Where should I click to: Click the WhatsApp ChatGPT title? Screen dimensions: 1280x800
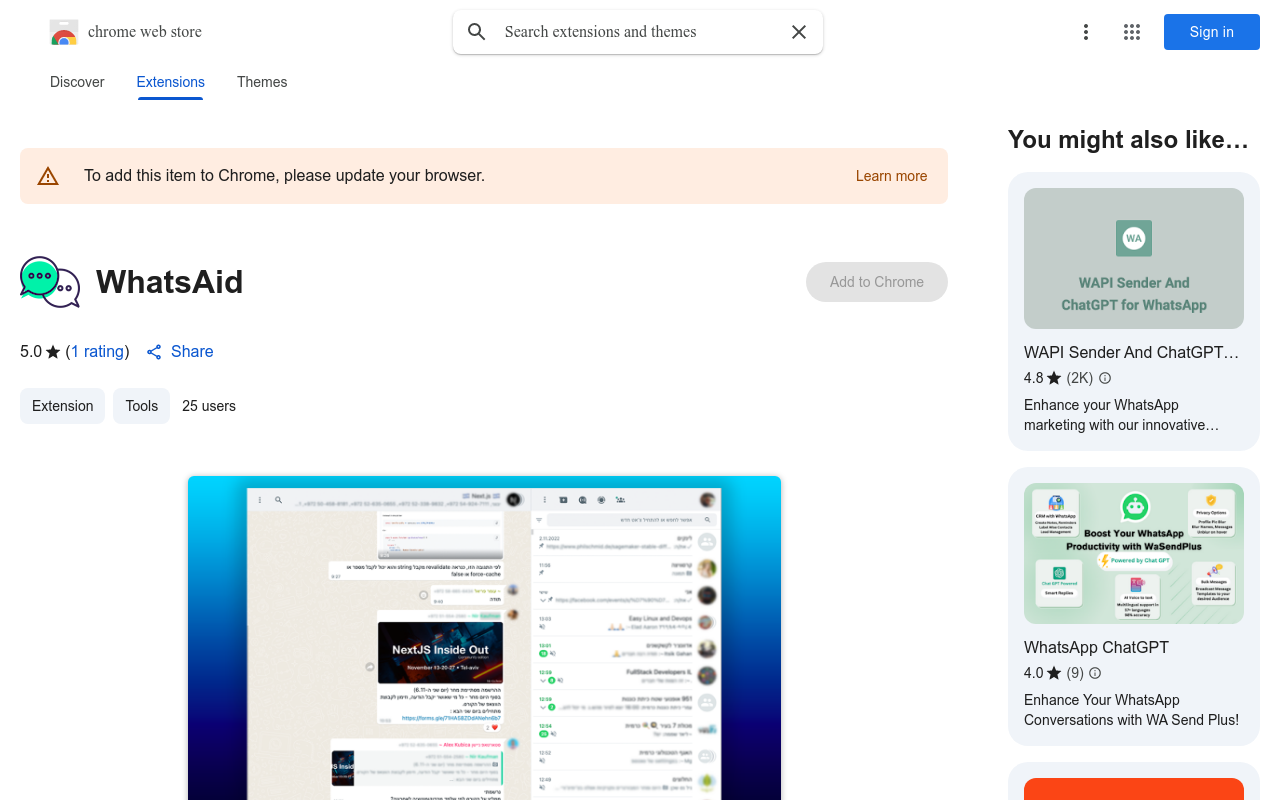point(1096,647)
